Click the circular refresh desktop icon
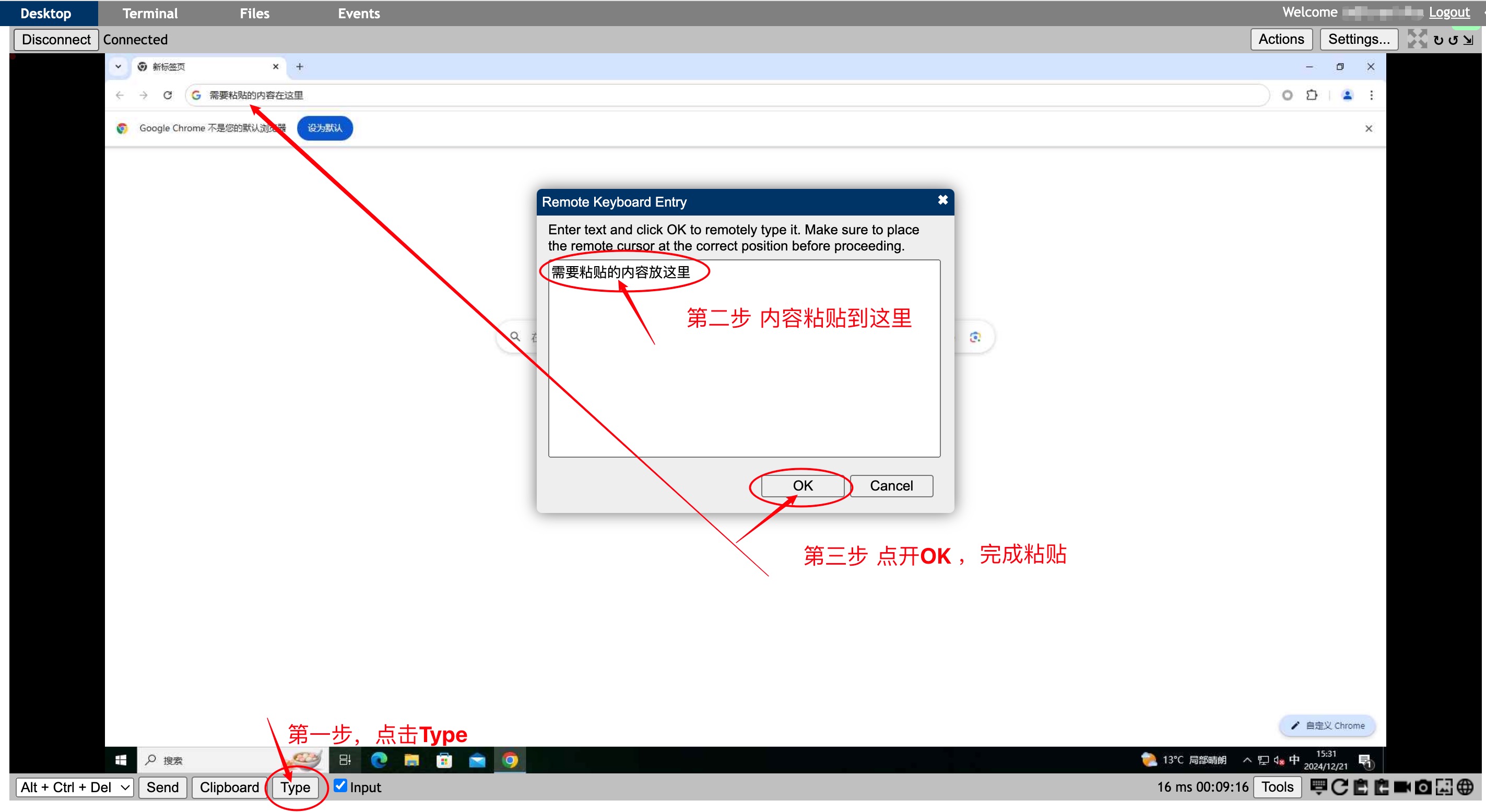This screenshot has height=812, width=1486. 1339,786
